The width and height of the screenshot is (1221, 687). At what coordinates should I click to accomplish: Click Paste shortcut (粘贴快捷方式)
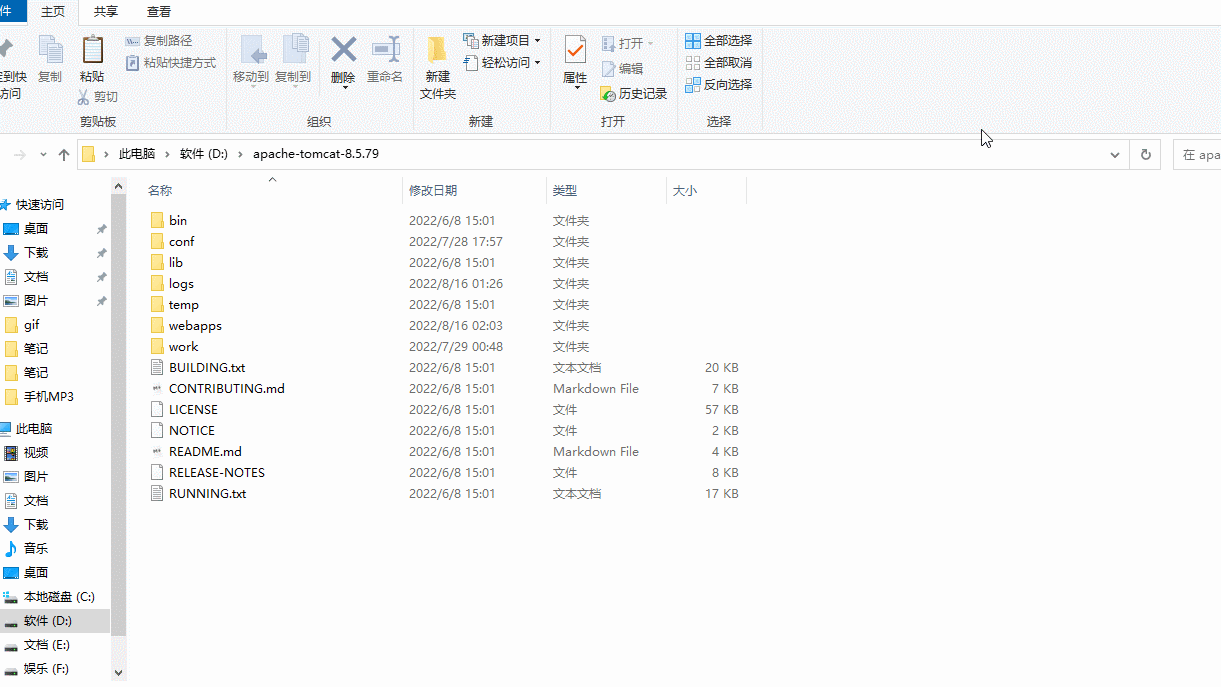click(171, 63)
